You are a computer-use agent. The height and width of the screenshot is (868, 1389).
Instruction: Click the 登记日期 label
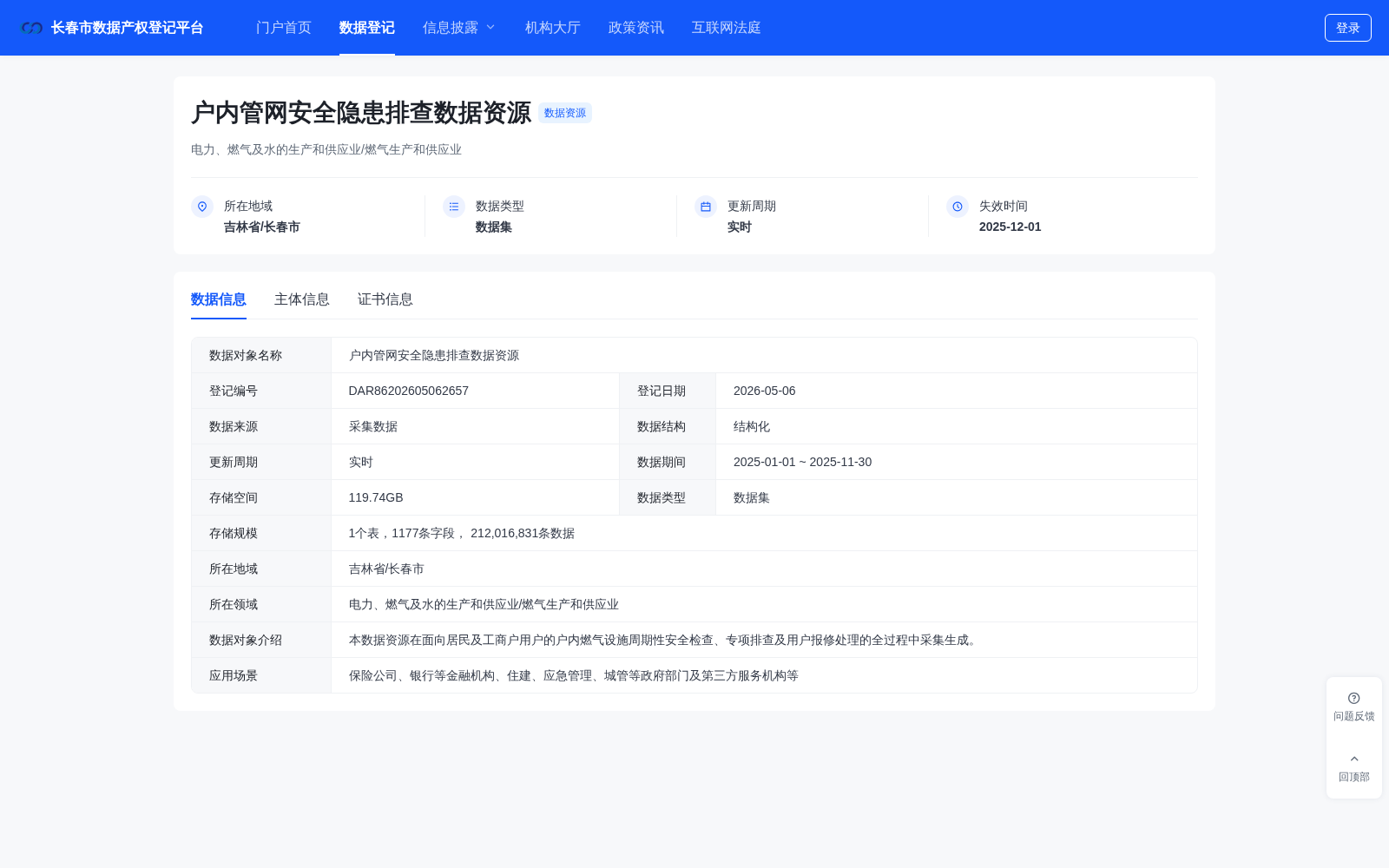tap(662, 391)
